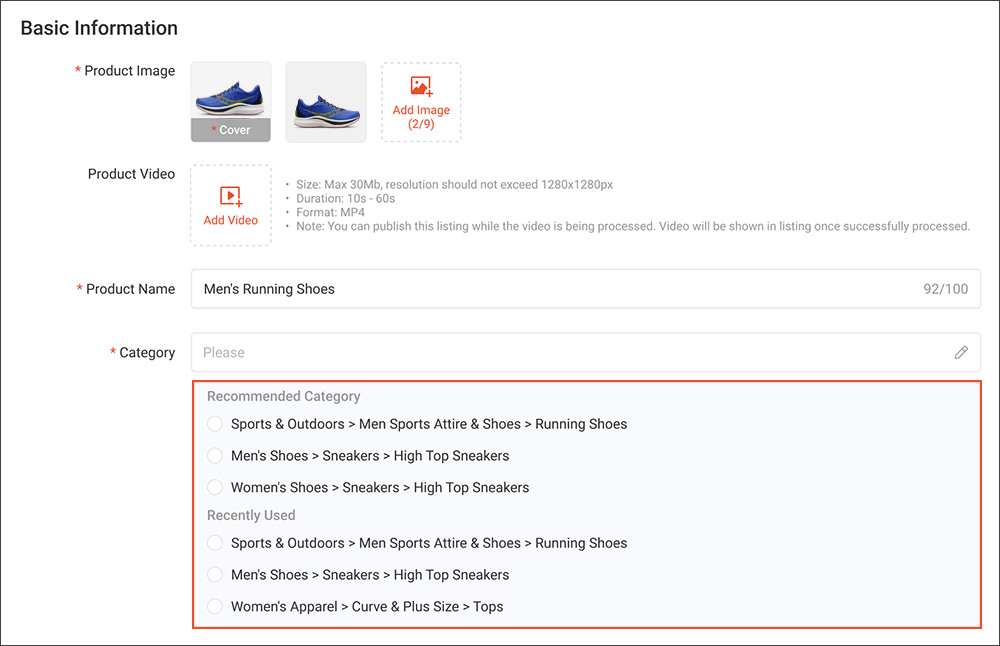This screenshot has width=1000, height=646.
Task: Click the Cover badge on first product image
Action: [230, 129]
